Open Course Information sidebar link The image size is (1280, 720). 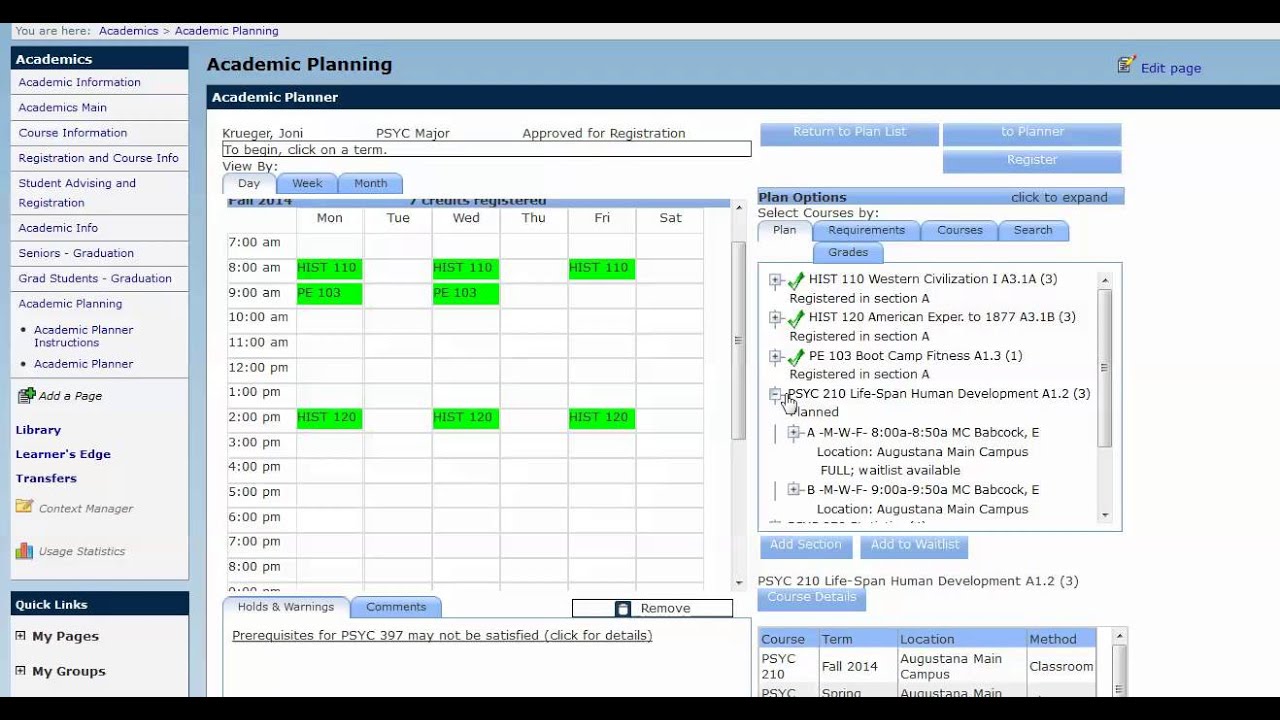pos(72,132)
